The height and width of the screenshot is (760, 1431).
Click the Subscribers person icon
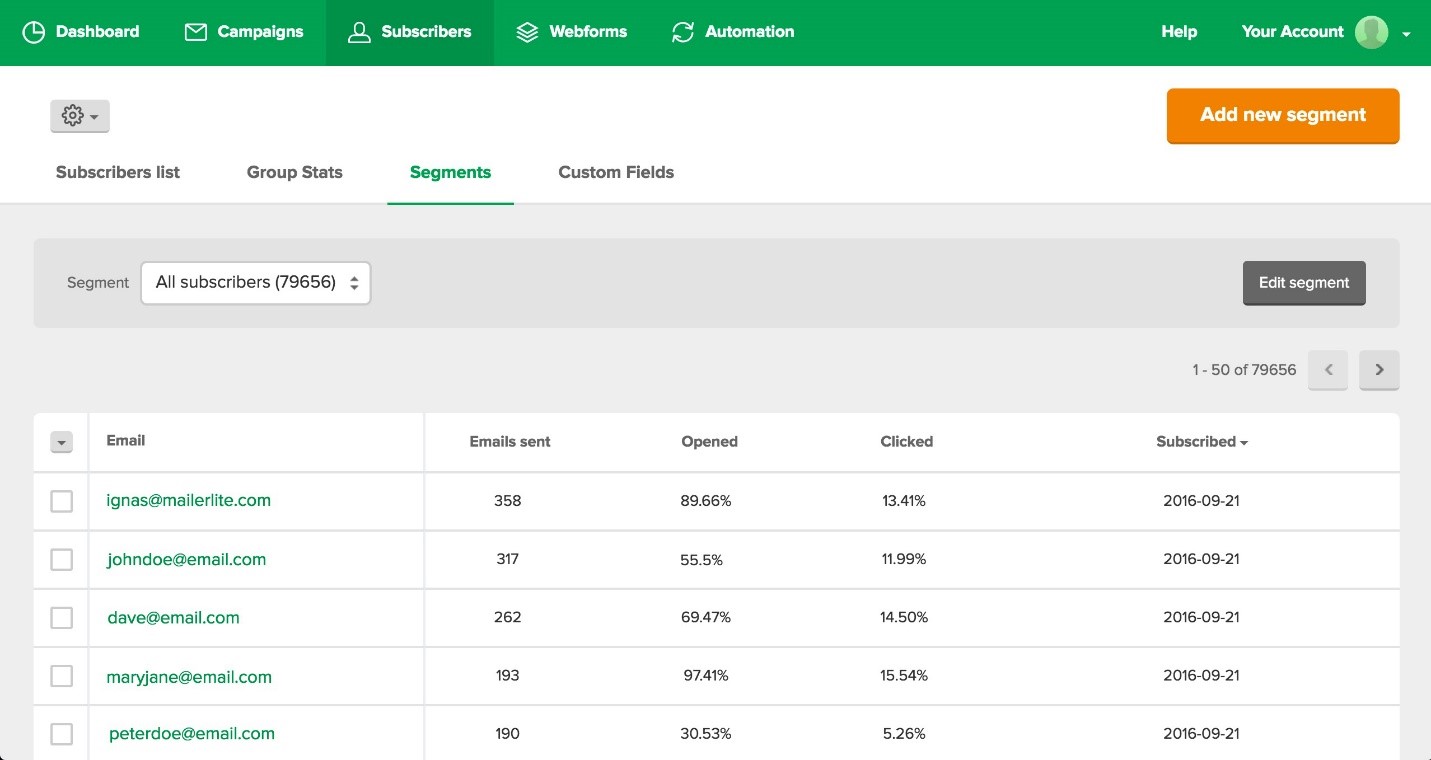coord(359,32)
